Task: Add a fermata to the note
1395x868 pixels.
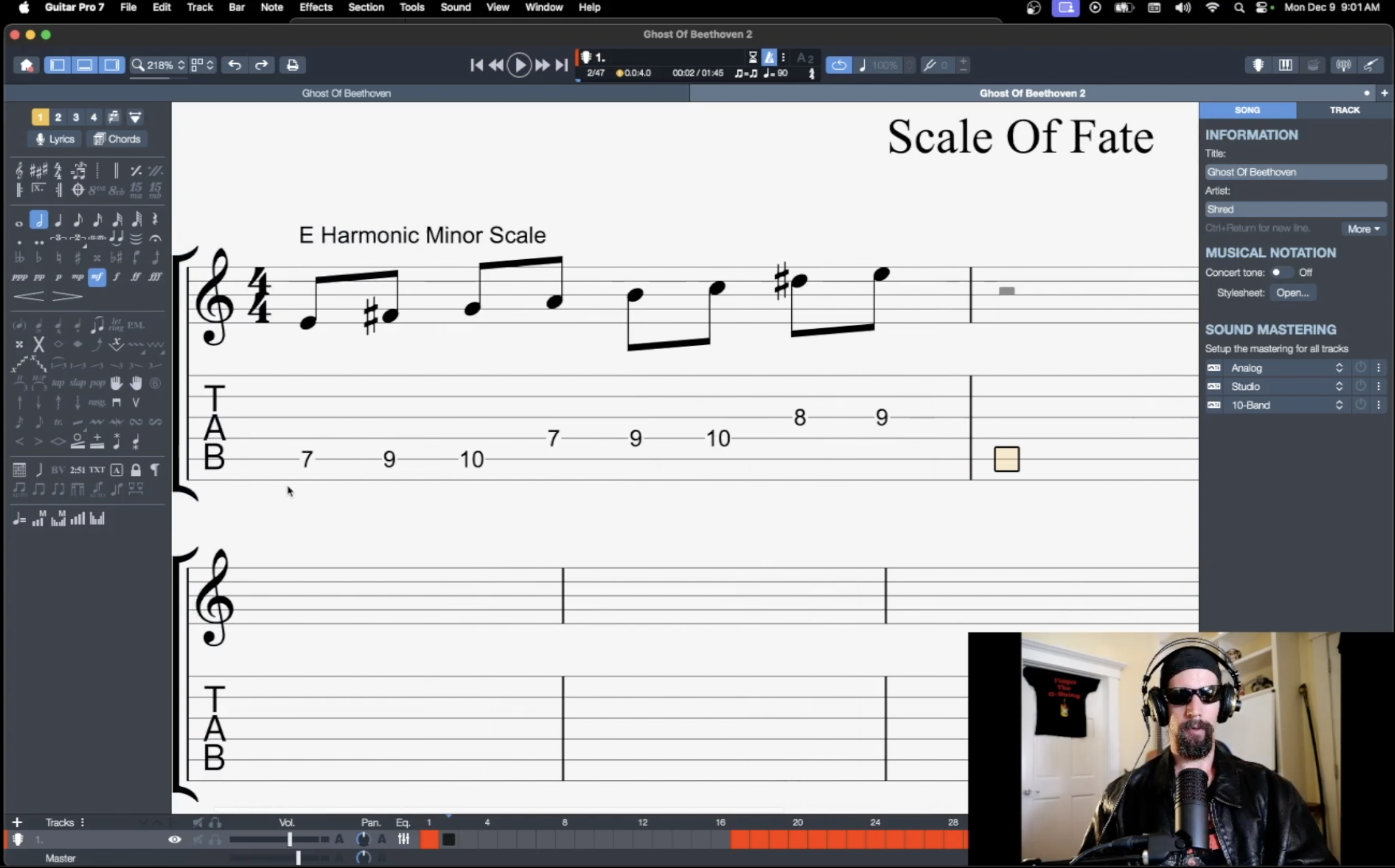Action: pos(155,239)
